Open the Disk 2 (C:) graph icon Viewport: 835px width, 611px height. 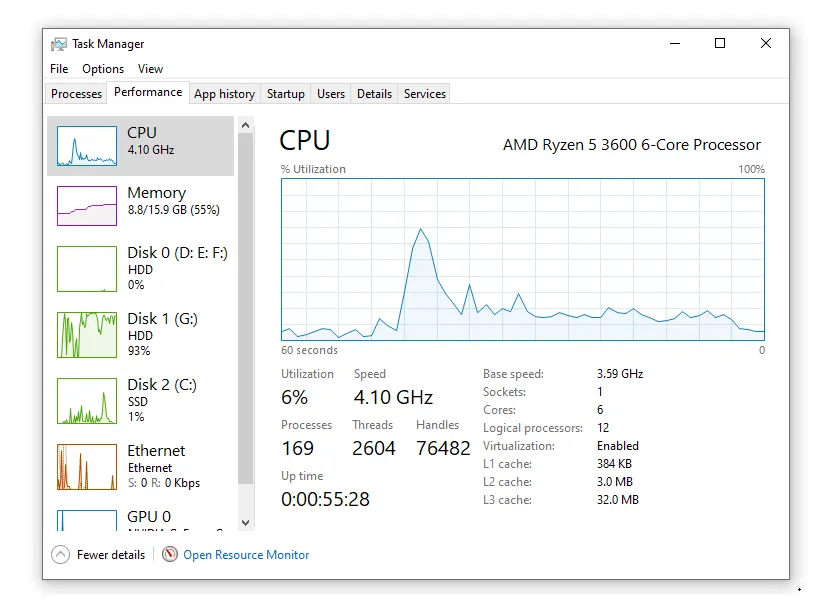(x=87, y=400)
